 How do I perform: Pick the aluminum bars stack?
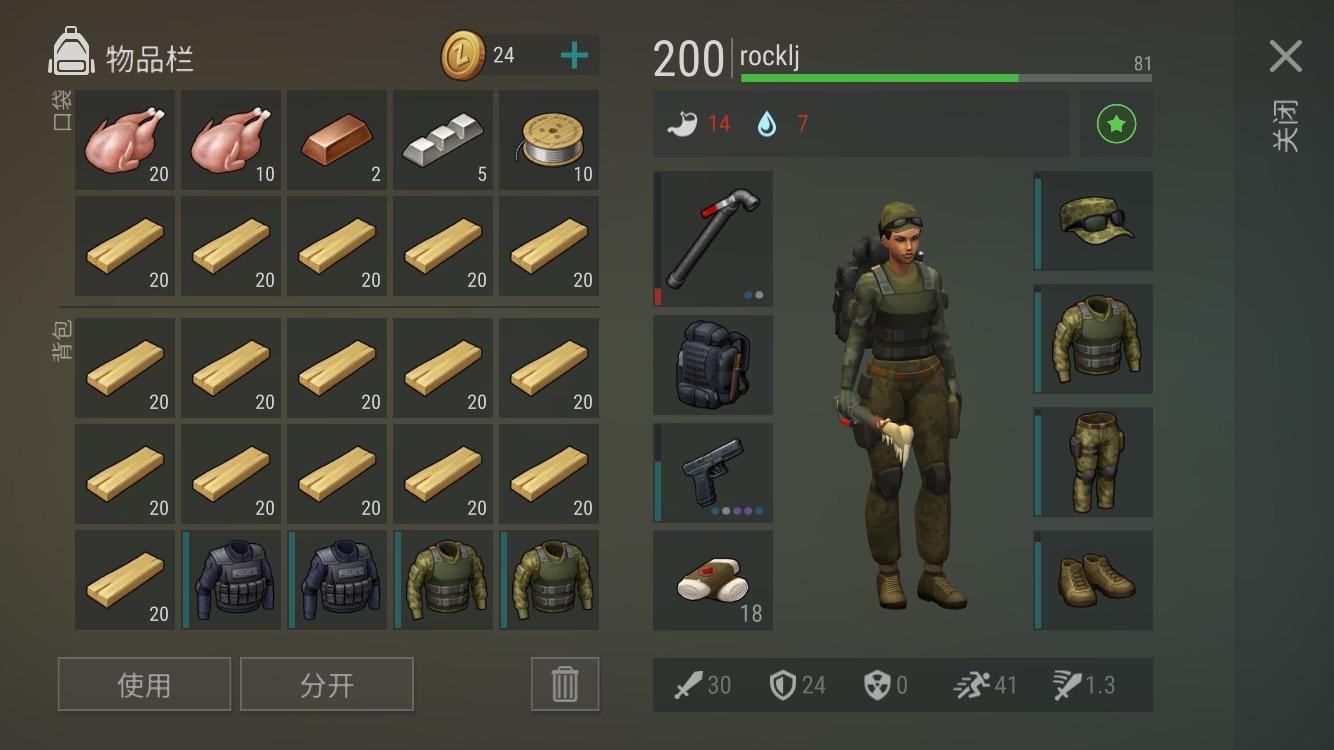pos(443,140)
